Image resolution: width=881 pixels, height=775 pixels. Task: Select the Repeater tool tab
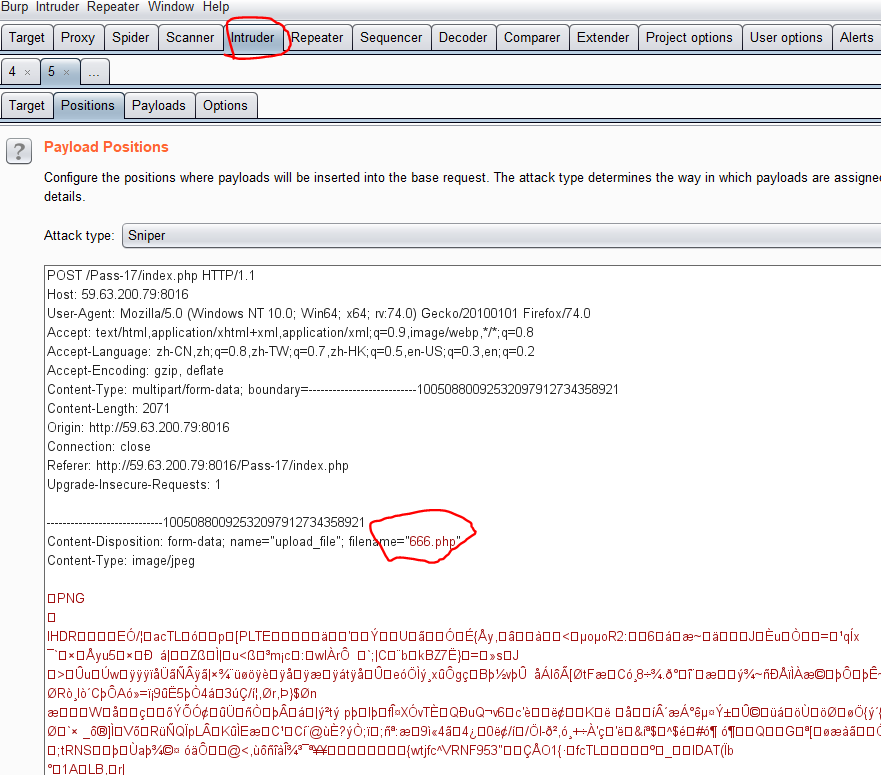pos(317,38)
